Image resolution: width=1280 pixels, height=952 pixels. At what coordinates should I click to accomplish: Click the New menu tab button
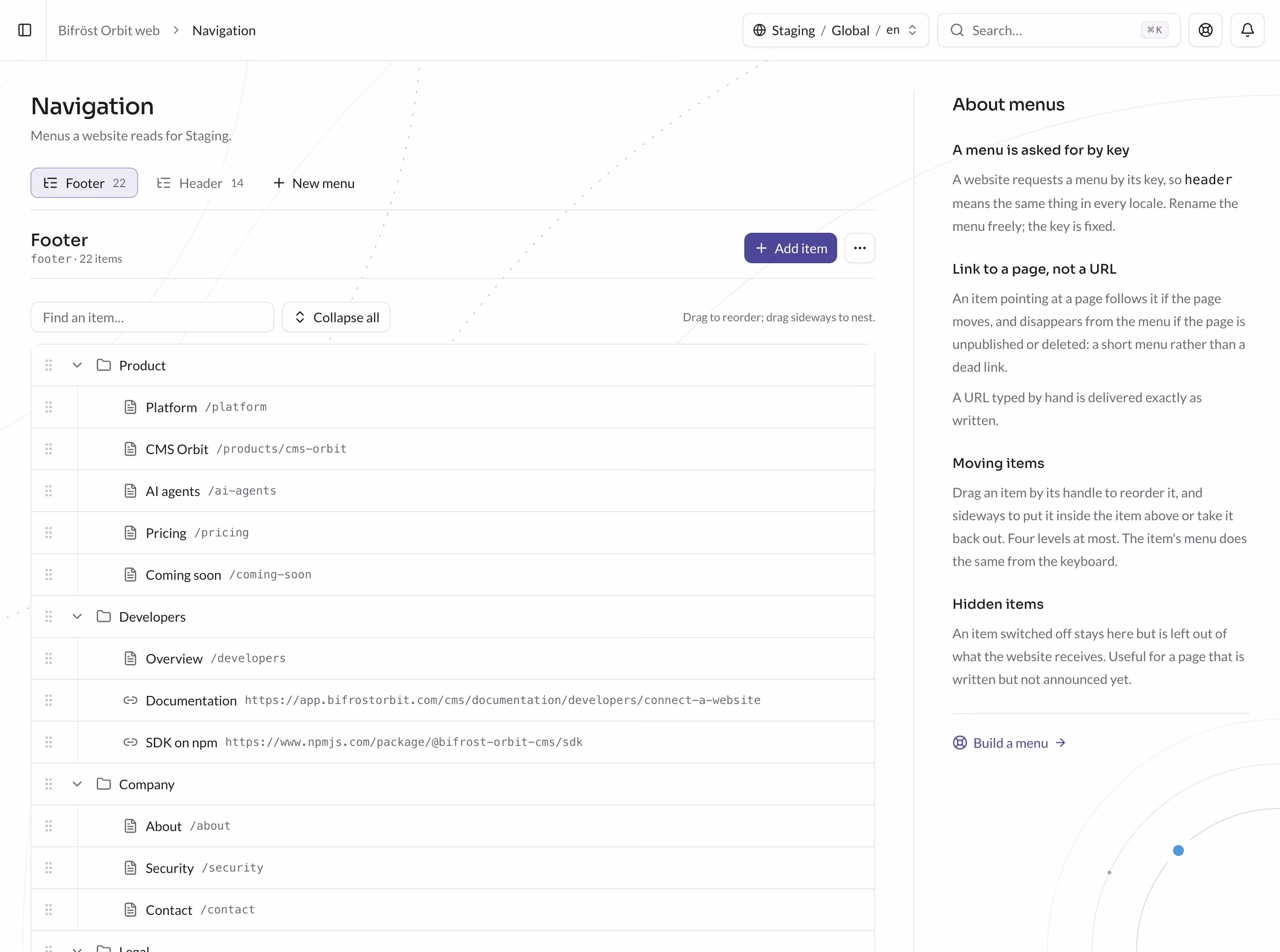(x=314, y=183)
